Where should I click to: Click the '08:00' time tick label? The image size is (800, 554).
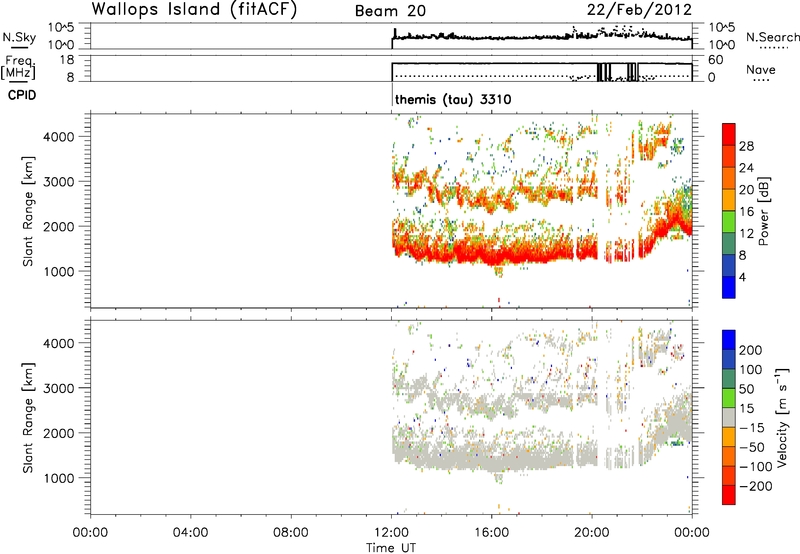290,533
